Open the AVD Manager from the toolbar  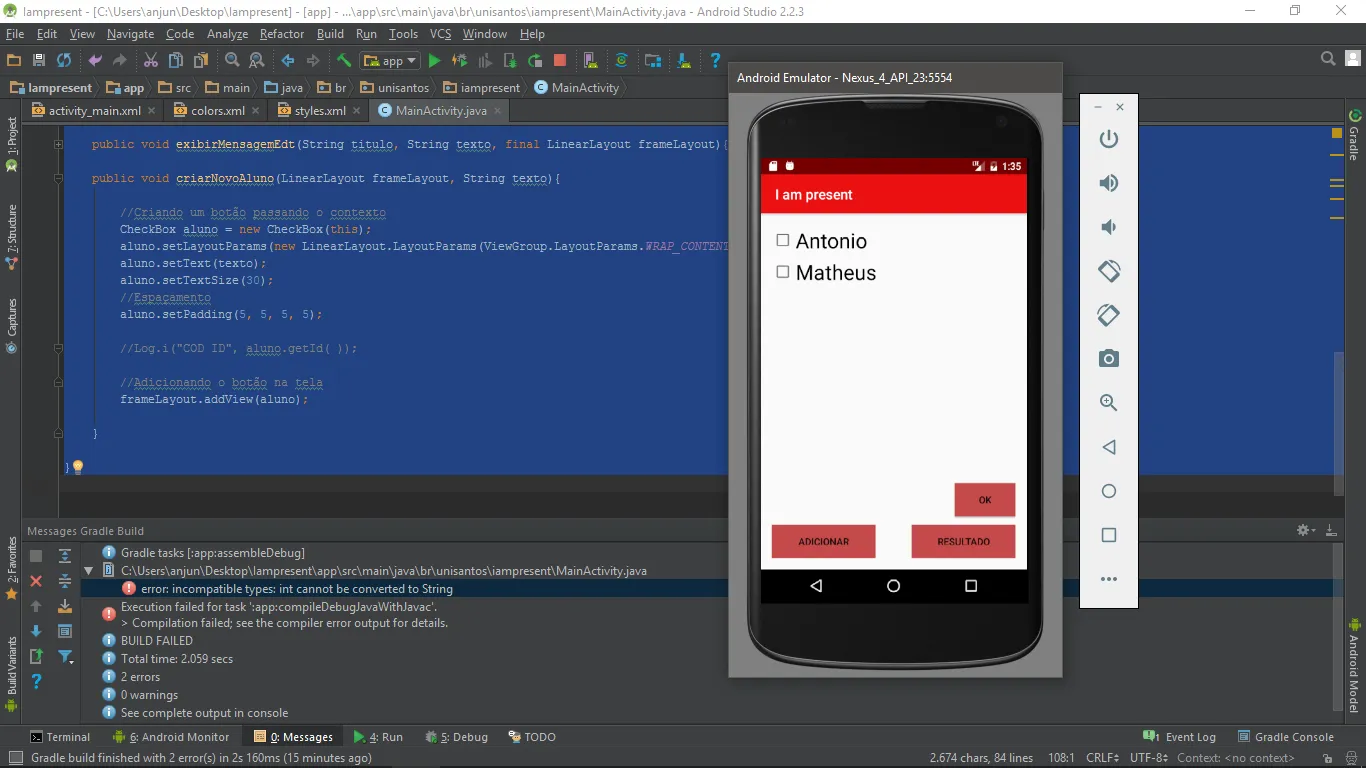click(590, 61)
